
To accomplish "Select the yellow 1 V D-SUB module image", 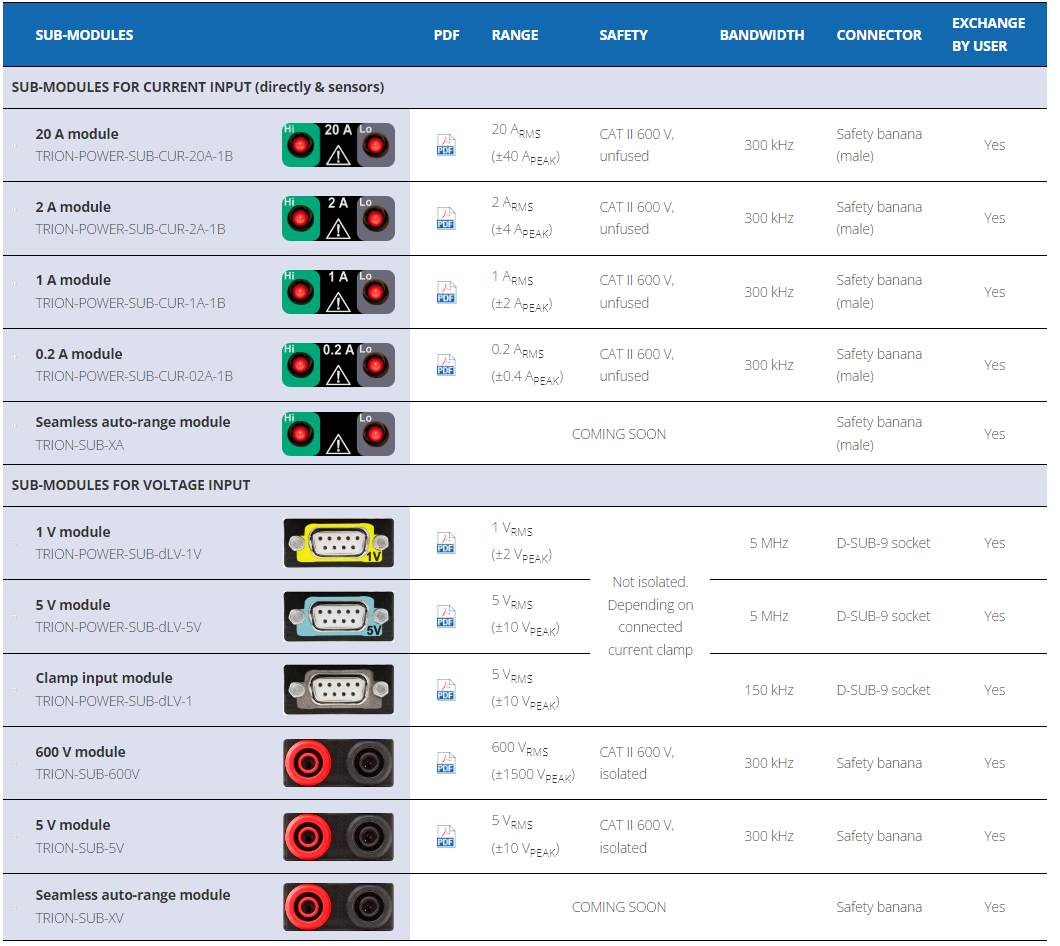I will point(338,543).
